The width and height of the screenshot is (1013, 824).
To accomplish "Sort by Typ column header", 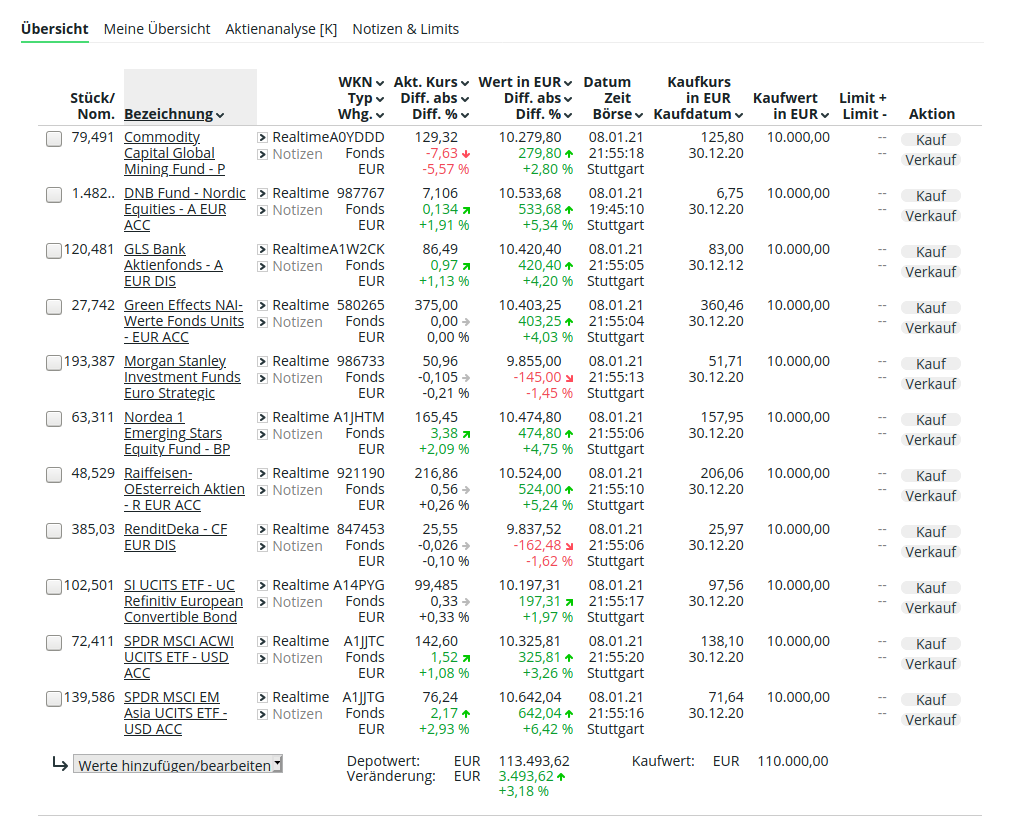I will [x=366, y=98].
